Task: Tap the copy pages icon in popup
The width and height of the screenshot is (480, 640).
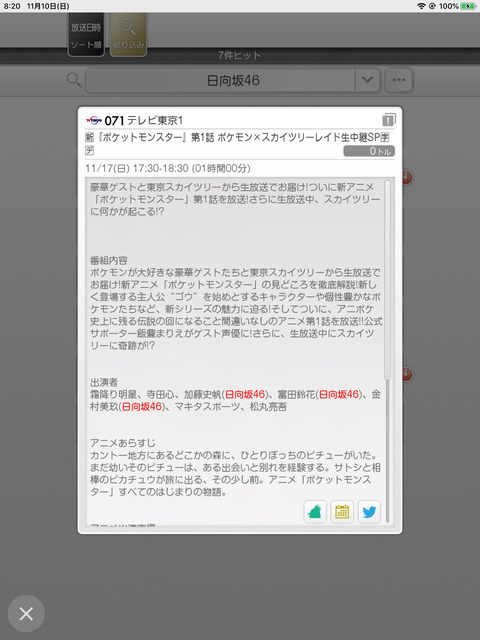Action: [389, 119]
